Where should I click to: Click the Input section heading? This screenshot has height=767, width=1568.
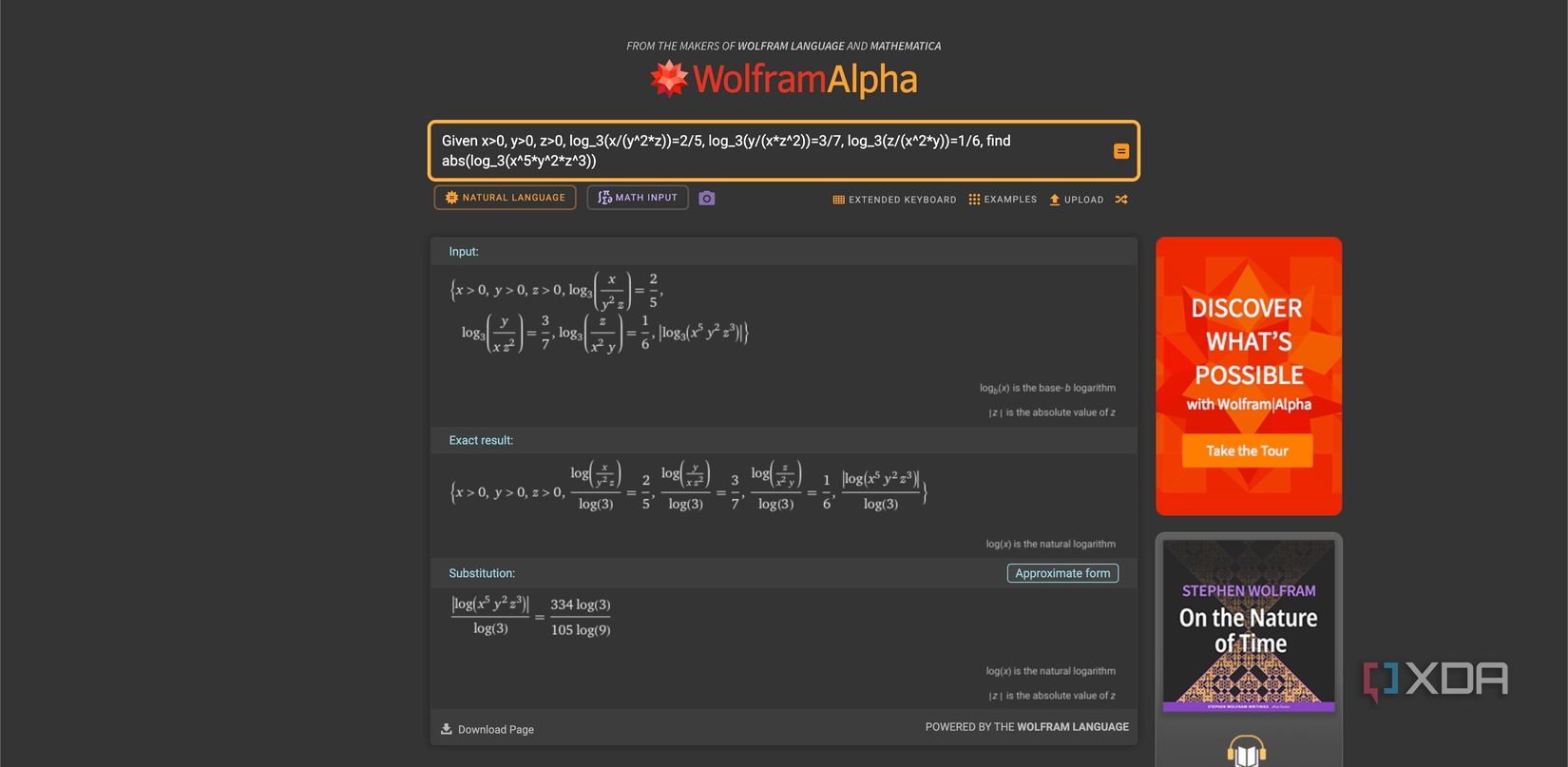[464, 252]
